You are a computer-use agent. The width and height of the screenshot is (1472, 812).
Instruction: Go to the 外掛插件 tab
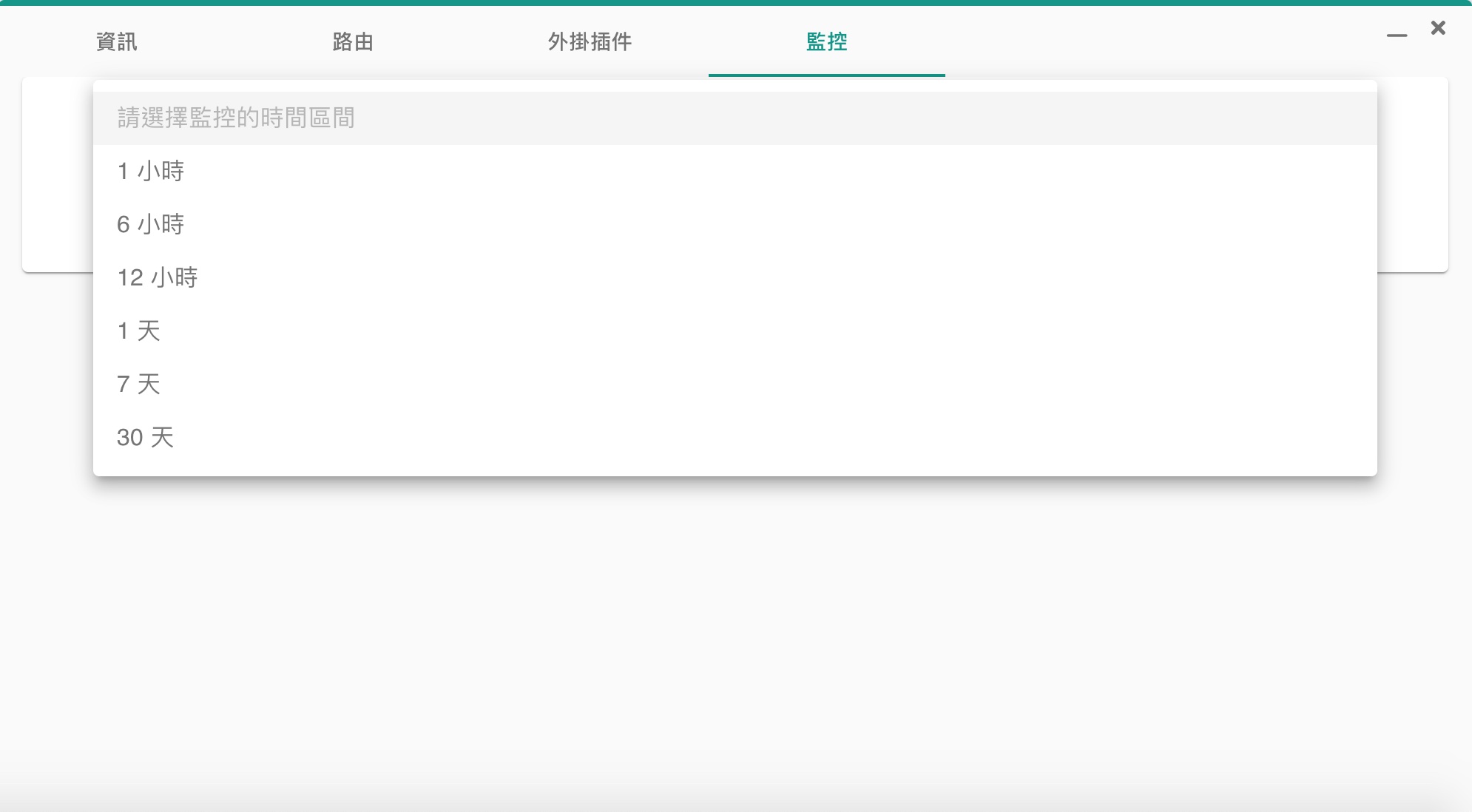pyautogui.click(x=590, y=41)
